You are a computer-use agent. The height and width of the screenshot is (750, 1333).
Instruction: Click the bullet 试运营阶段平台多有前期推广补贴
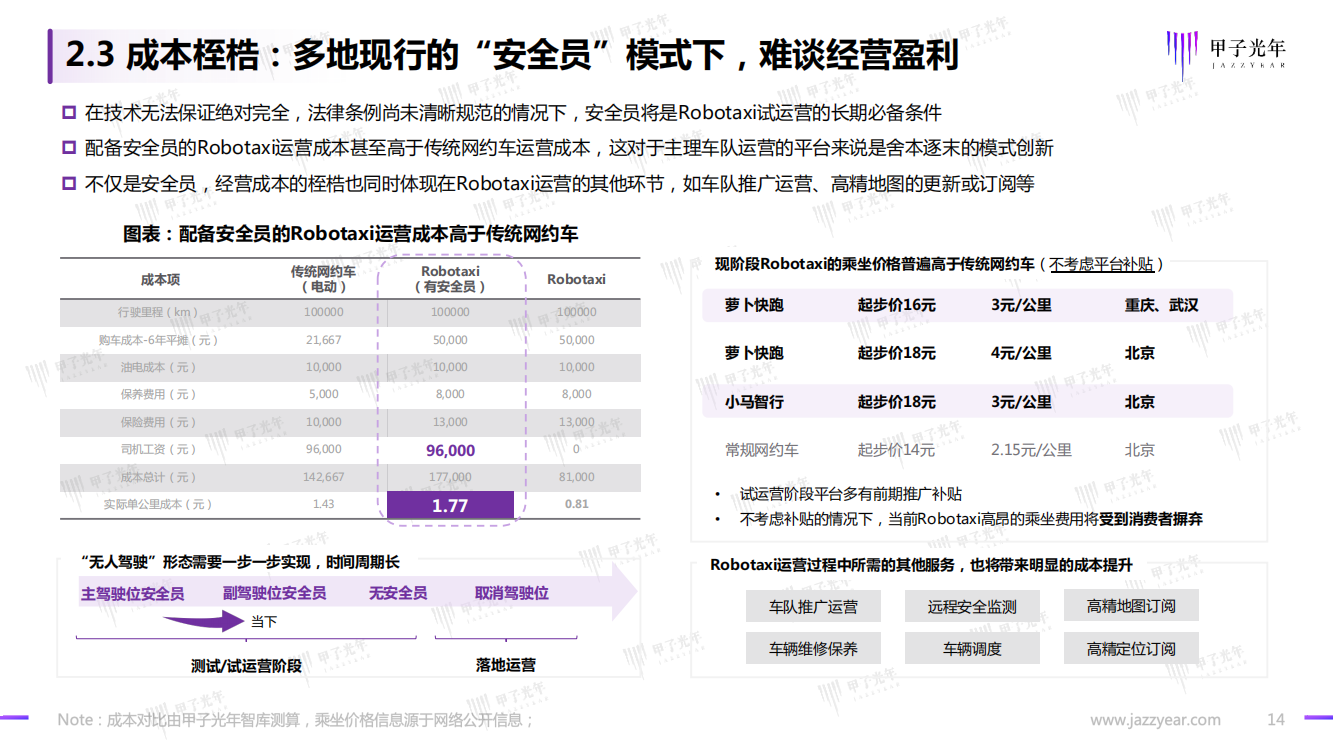pos(851,494)
